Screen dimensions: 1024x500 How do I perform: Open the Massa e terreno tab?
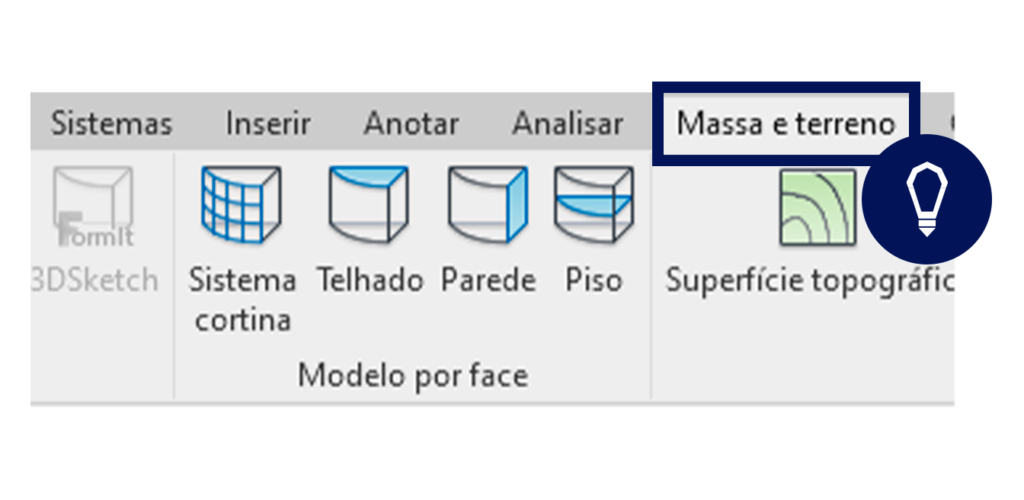coord(785,123)
